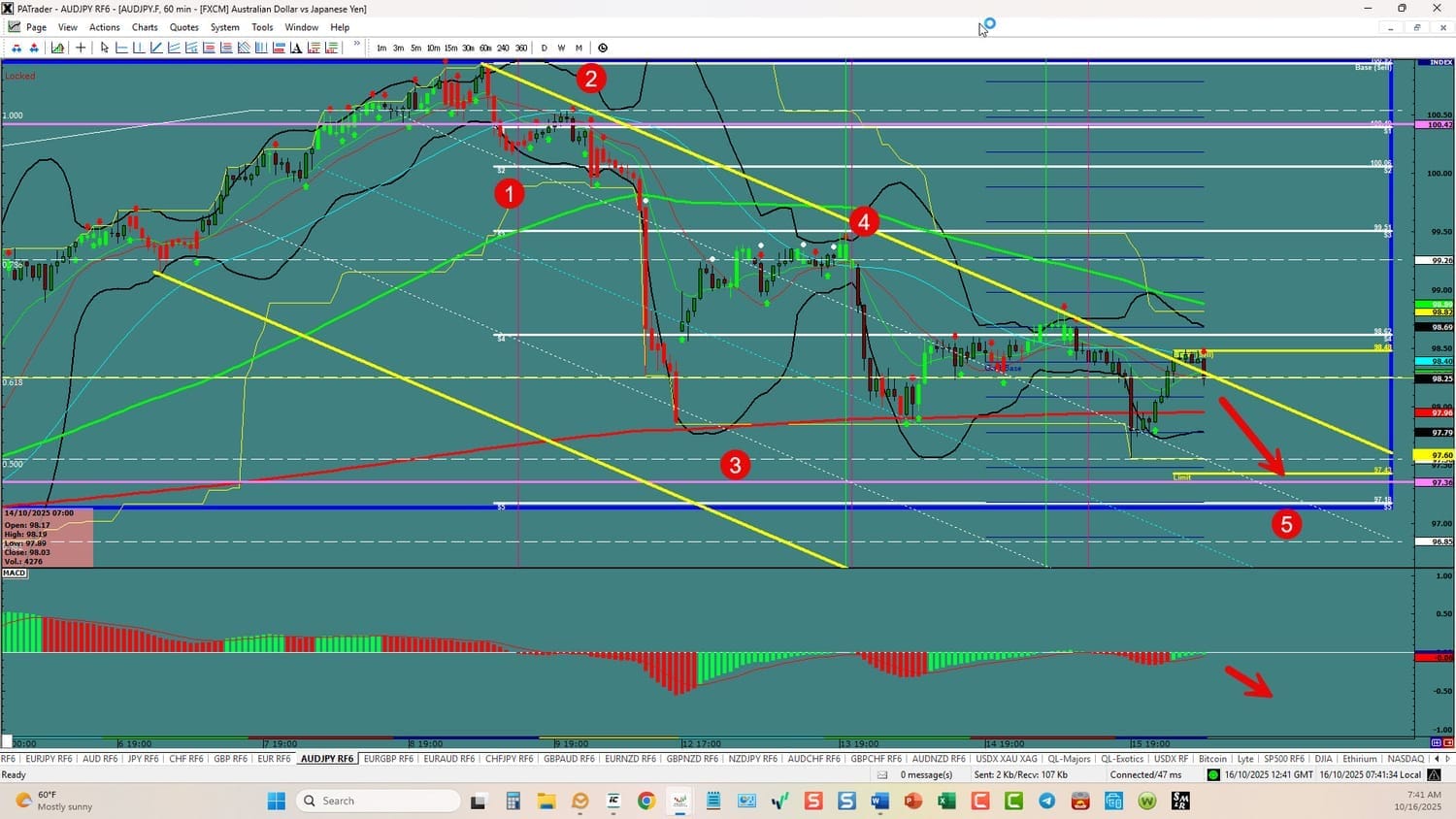Open the Page menu

(37, 27)
